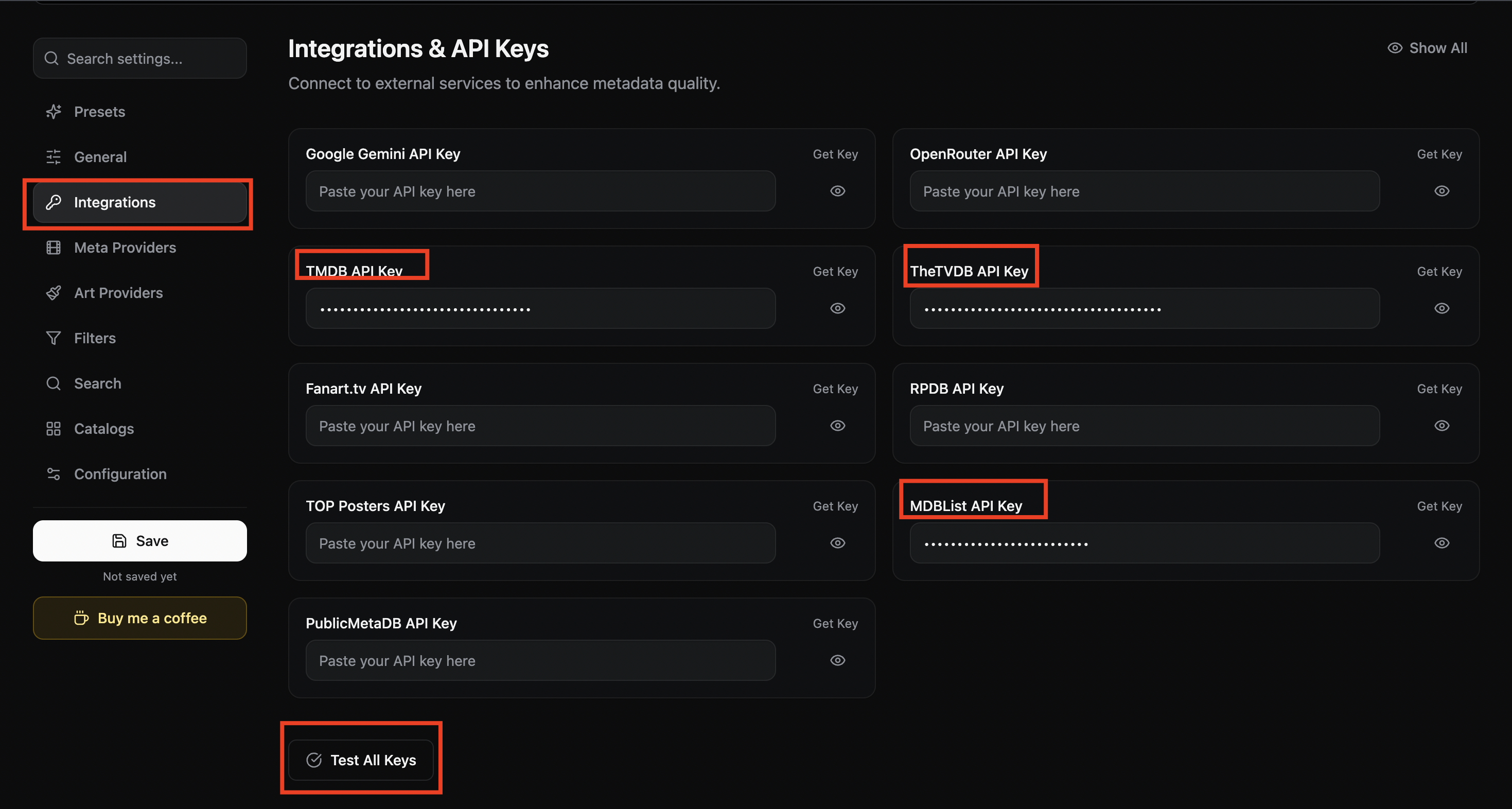Focus the Search settings field

(x=139, y=58)
